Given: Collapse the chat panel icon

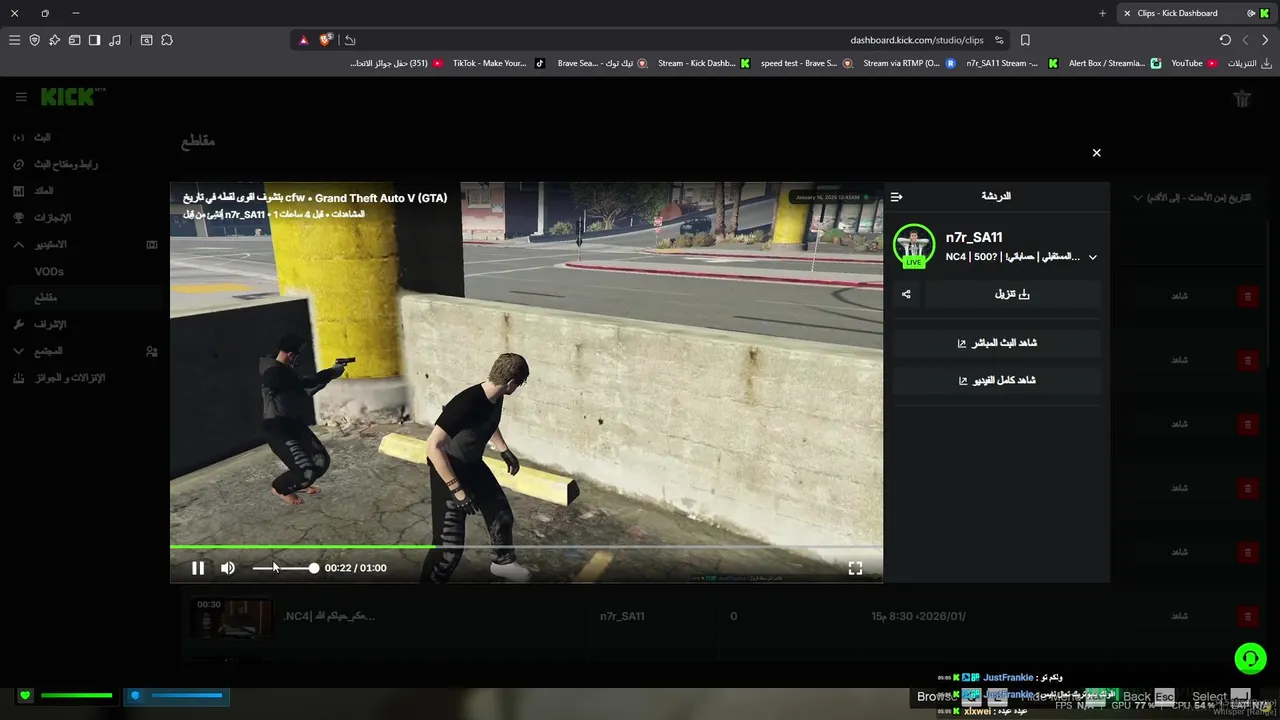Looking at the screenshot, I should 896,197.
